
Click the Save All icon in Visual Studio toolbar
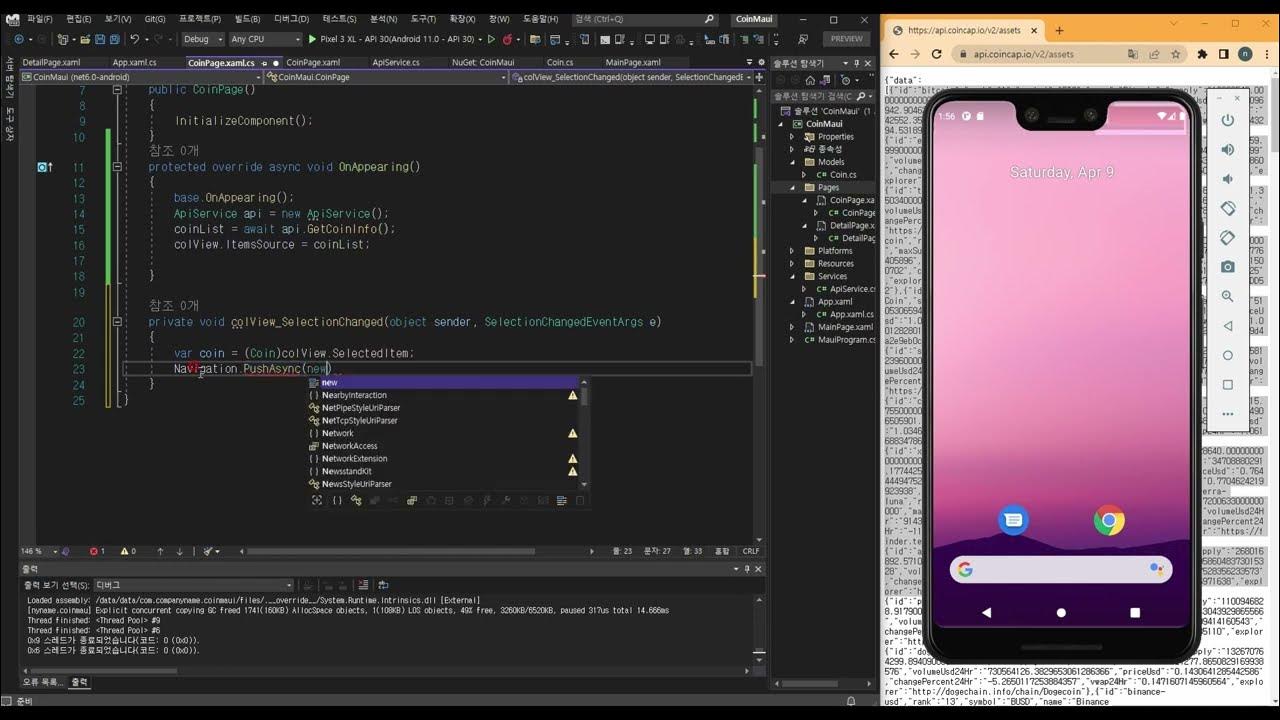click(x=115, y=39)
